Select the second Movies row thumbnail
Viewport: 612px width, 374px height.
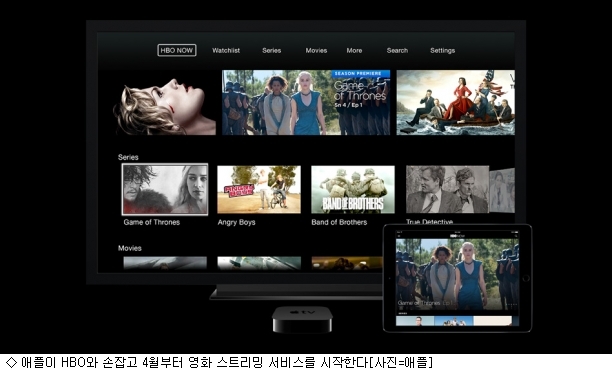[x=259, y=263]
